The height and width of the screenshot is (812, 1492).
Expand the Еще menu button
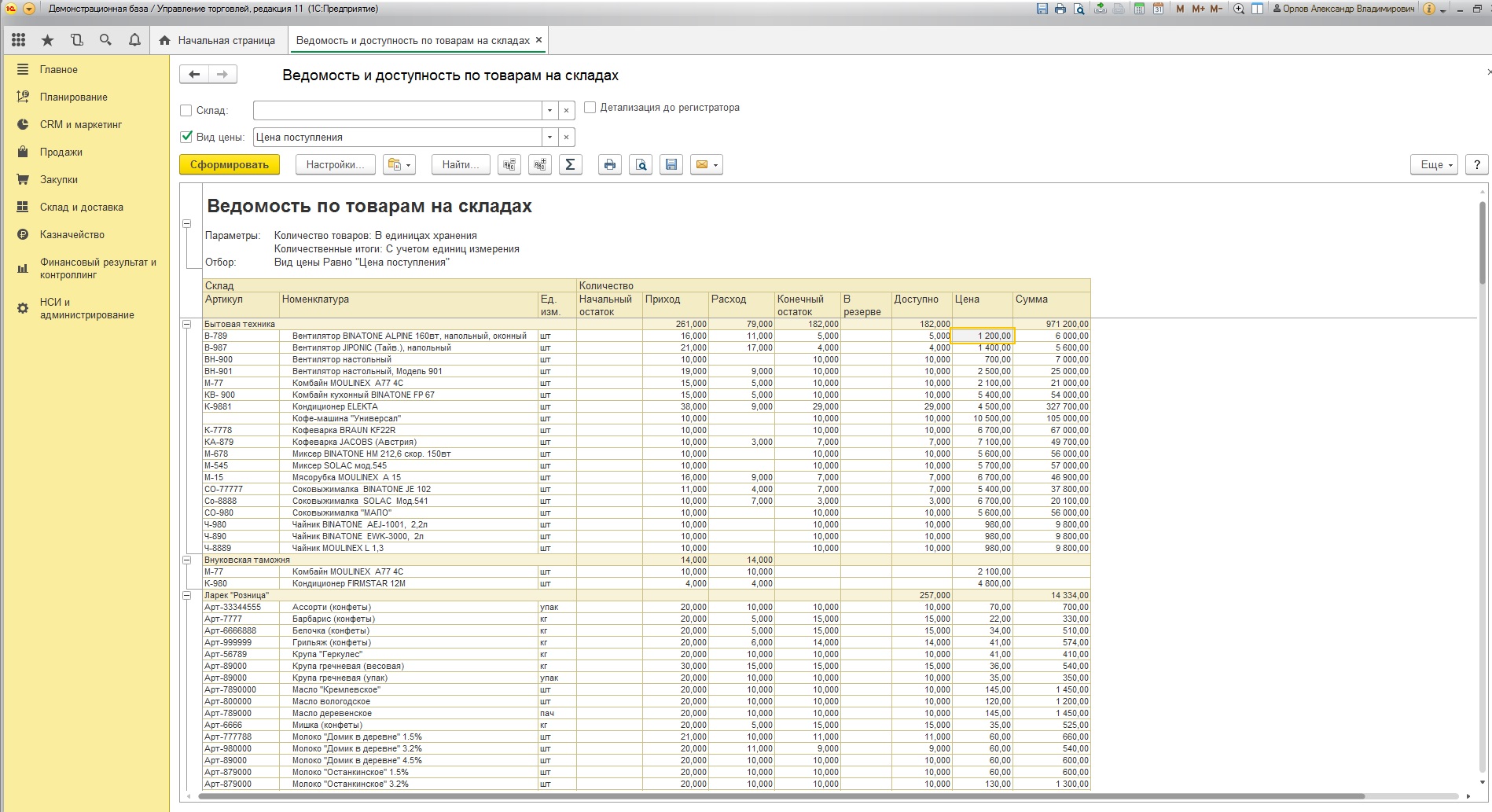tap(1435, 165)
